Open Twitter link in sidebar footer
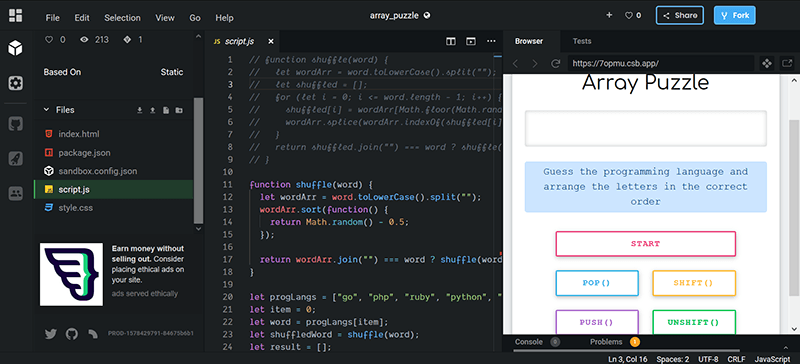This screenshot has width=800, height=364. 51,334
